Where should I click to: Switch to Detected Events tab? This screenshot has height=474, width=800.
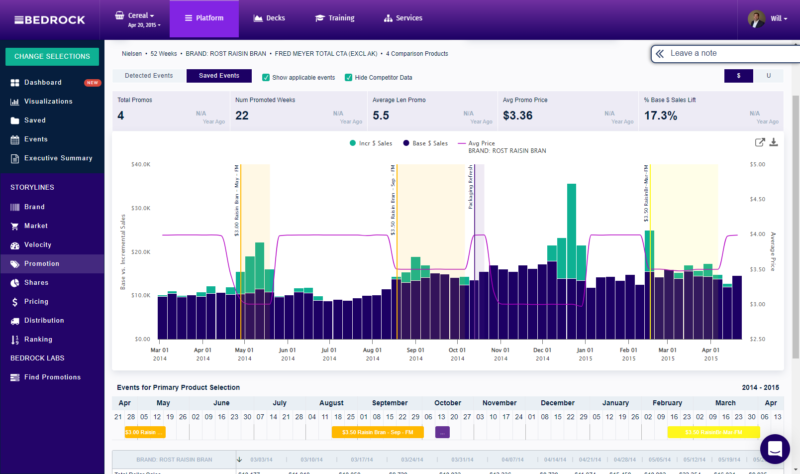[148, 76]
